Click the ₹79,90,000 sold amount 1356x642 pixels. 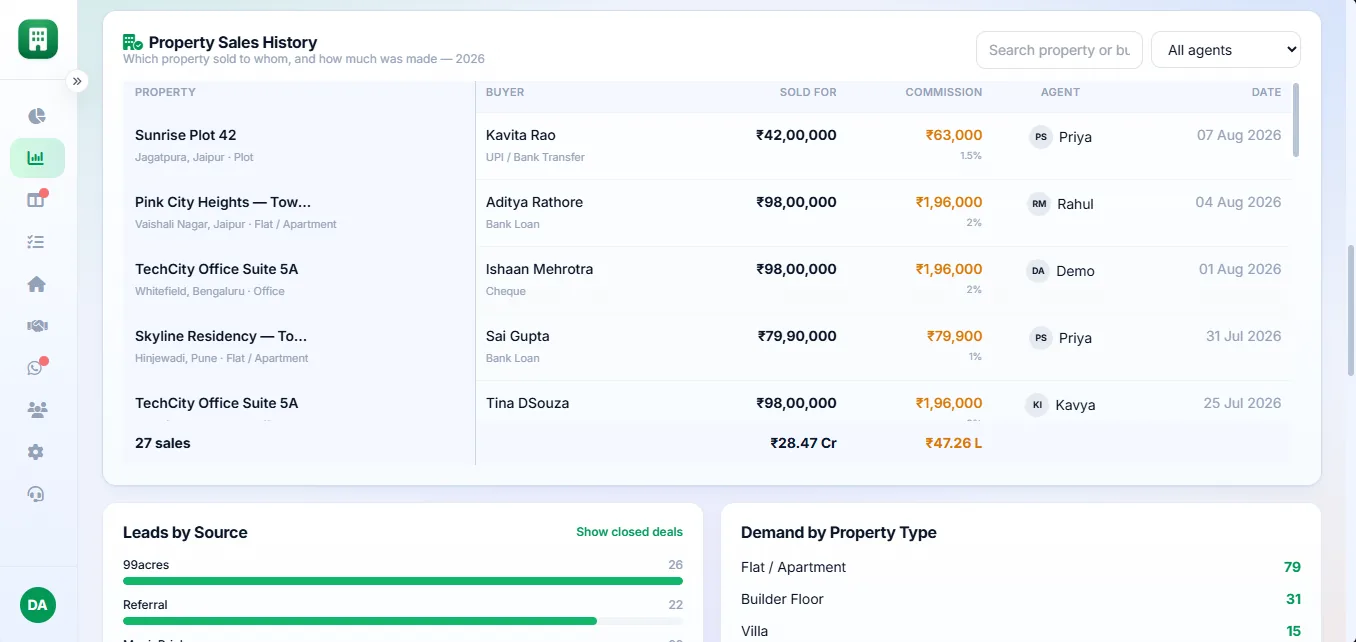pos(797,336)
